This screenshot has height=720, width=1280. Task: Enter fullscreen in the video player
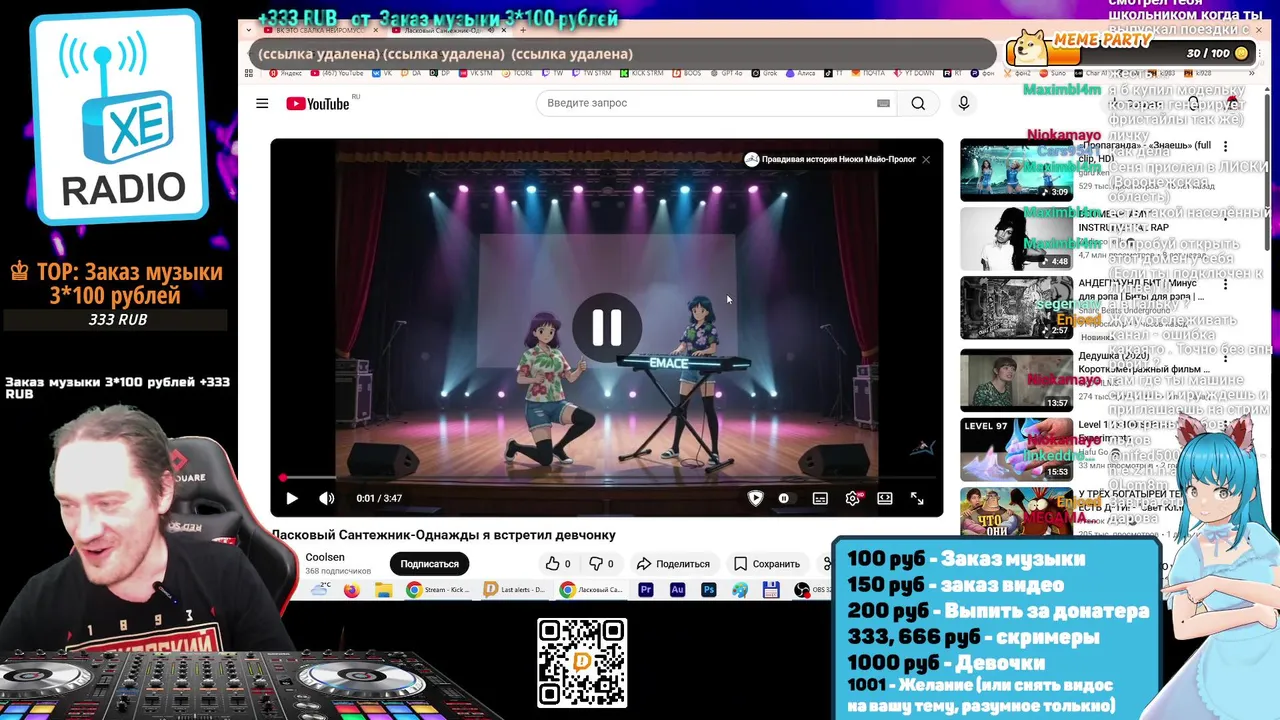[x=917, y=498]
